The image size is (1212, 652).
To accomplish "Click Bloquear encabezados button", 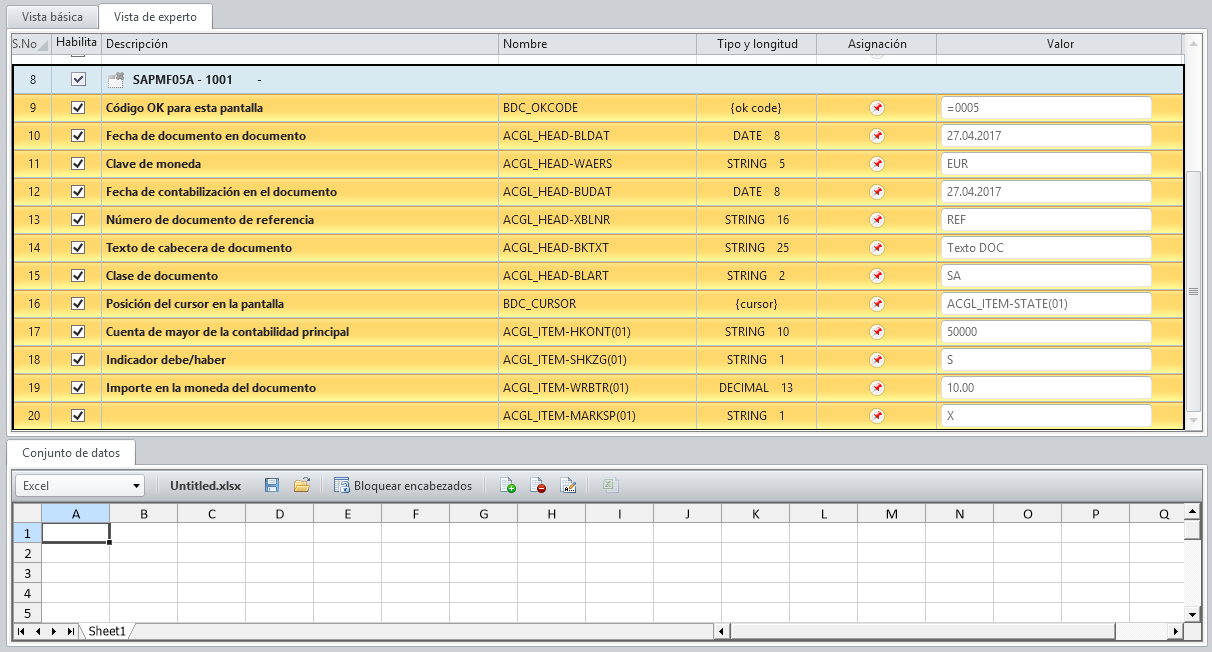I will coord(403,485).
